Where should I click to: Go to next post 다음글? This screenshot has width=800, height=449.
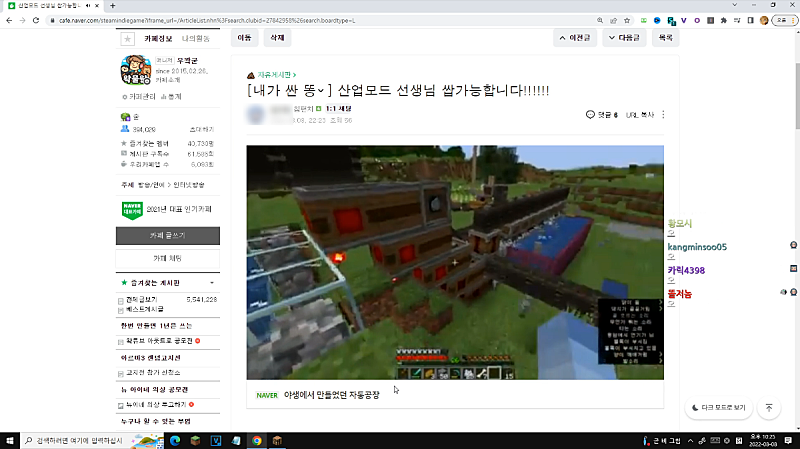(624, 38)
